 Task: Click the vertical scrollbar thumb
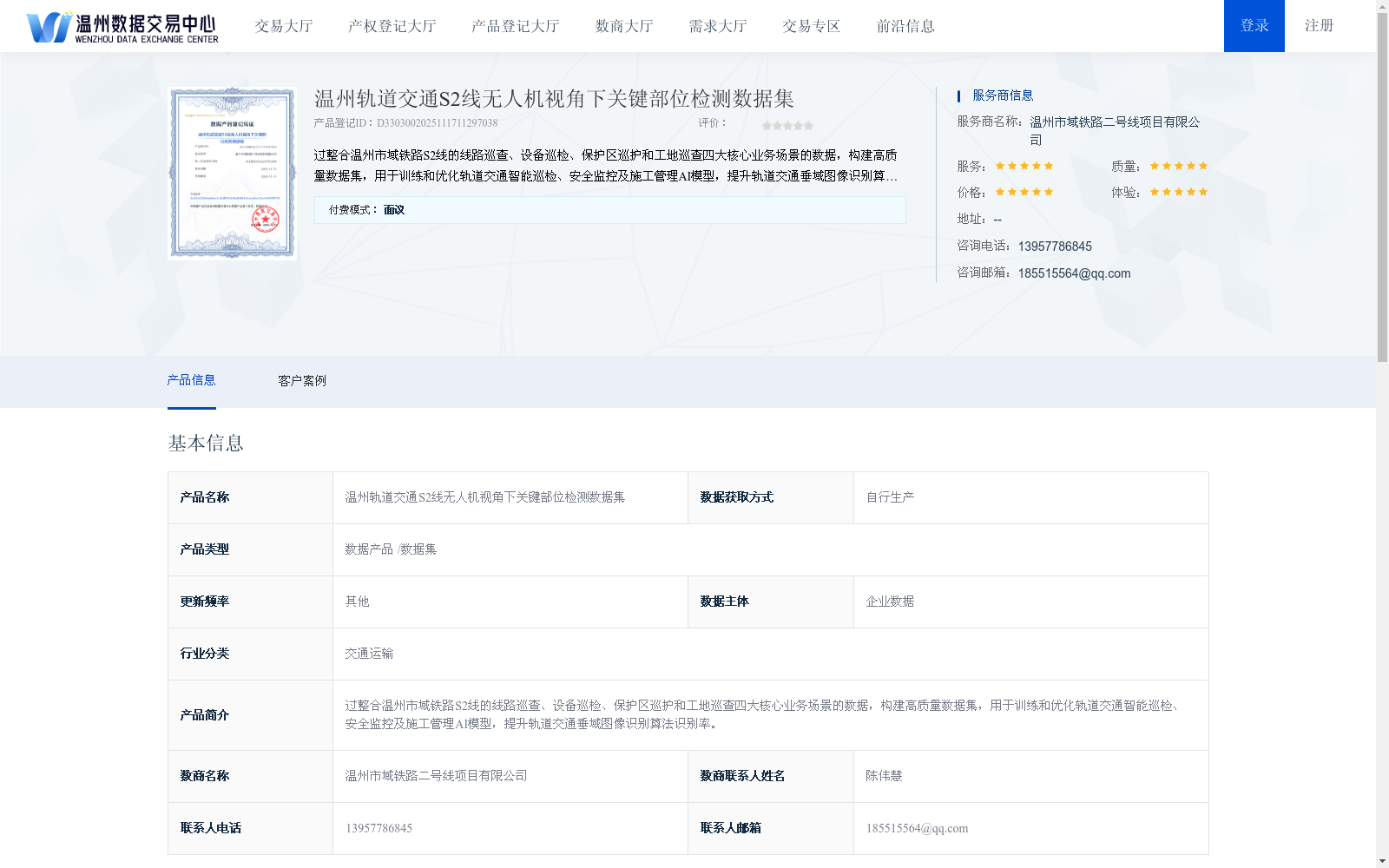1382,187
